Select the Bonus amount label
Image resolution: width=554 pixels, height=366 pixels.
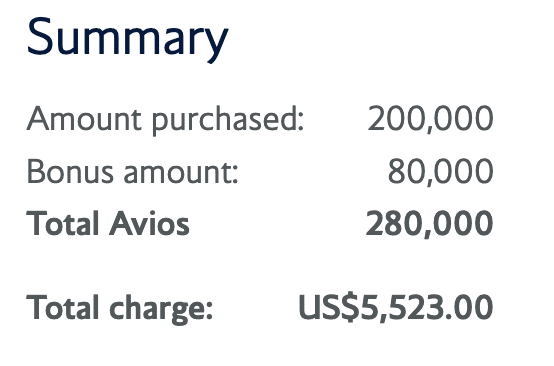132,171
